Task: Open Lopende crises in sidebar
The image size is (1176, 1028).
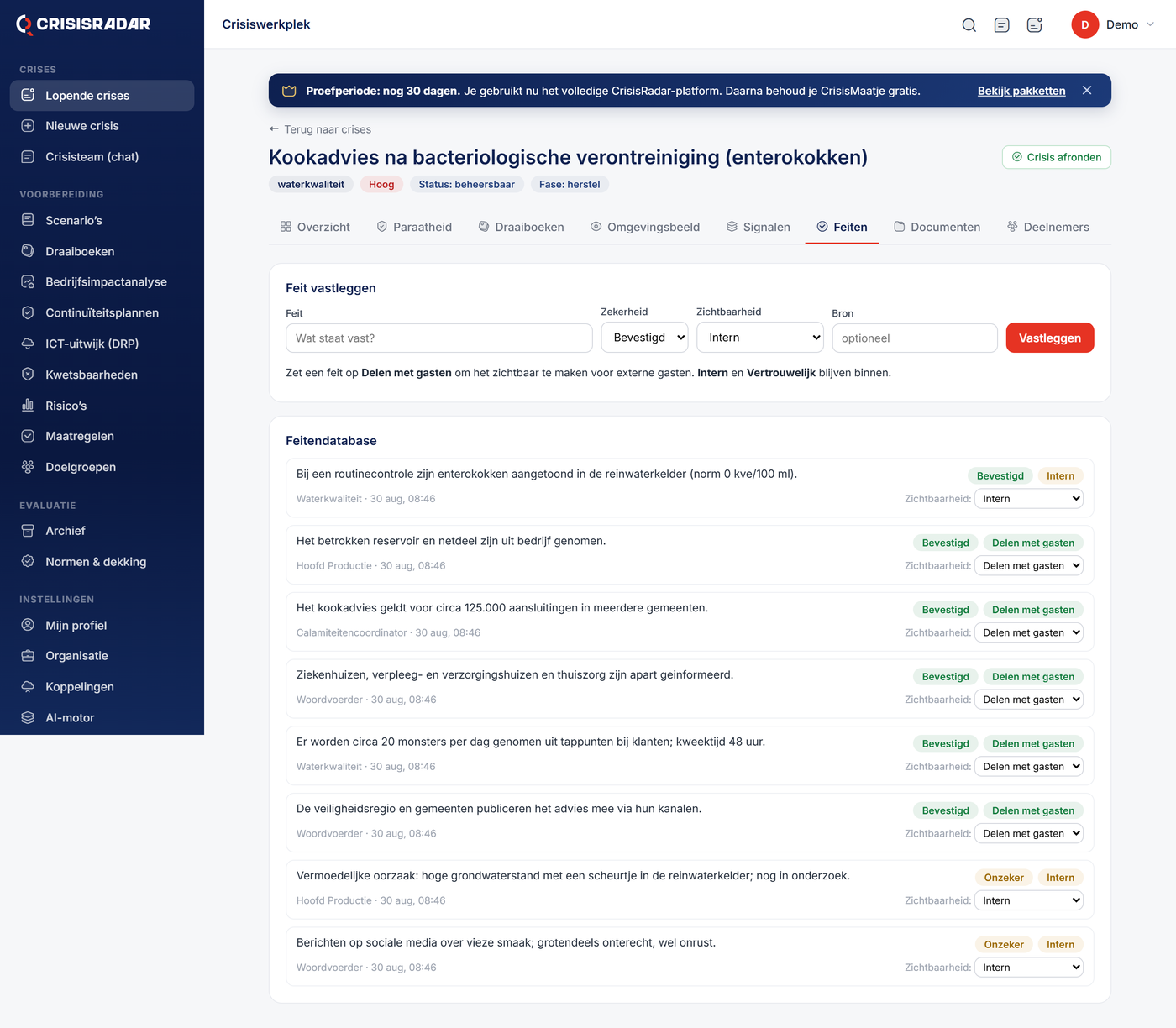Action: (102, 95)
